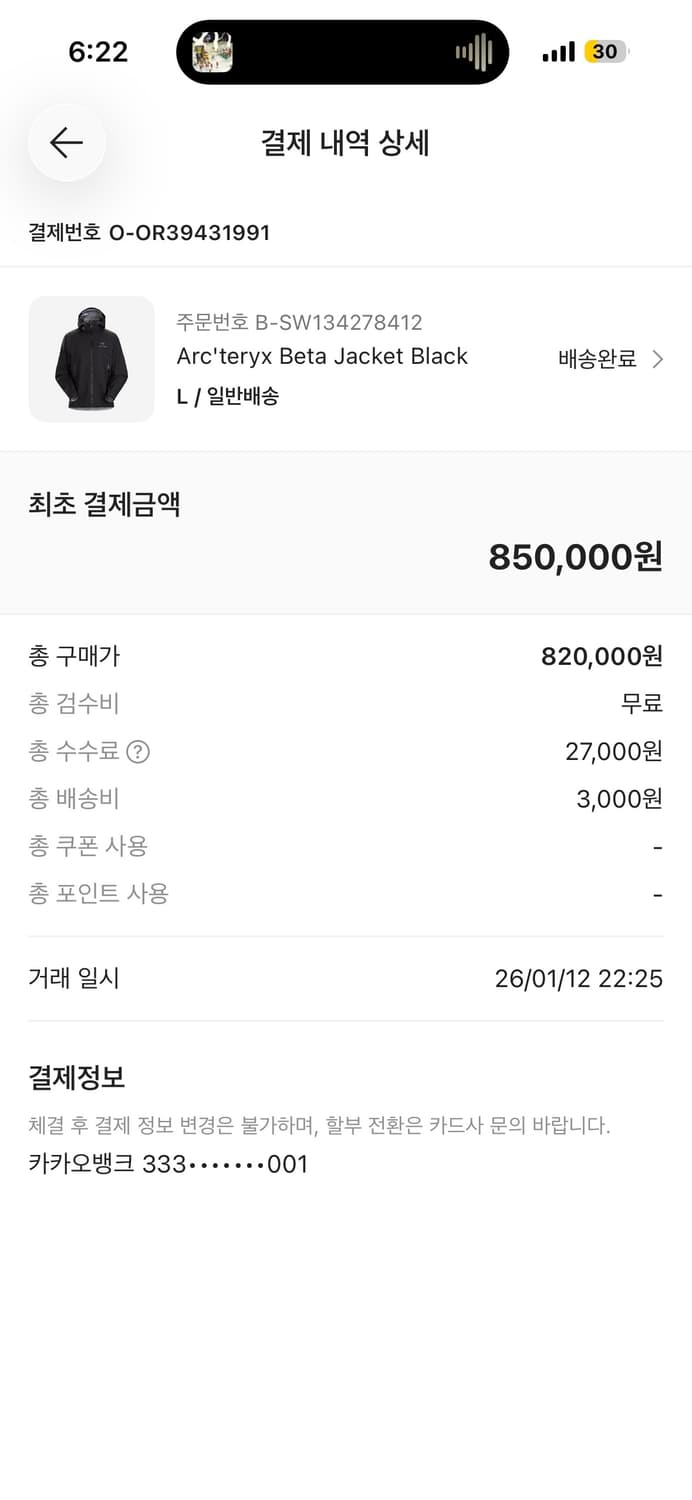
Task: Tap the cellular signal indicator
Action: 556,50
